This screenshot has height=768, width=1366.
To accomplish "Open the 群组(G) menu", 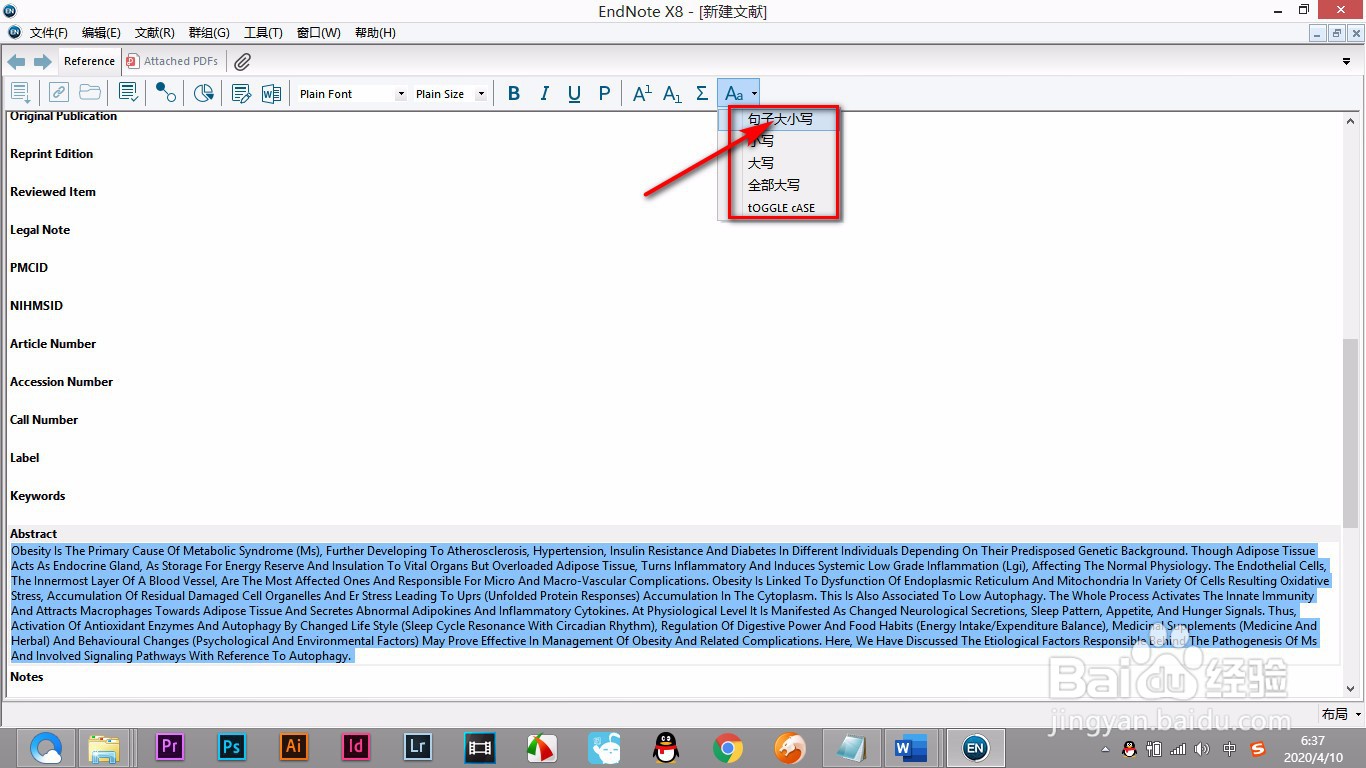I will tap(209, 33).
